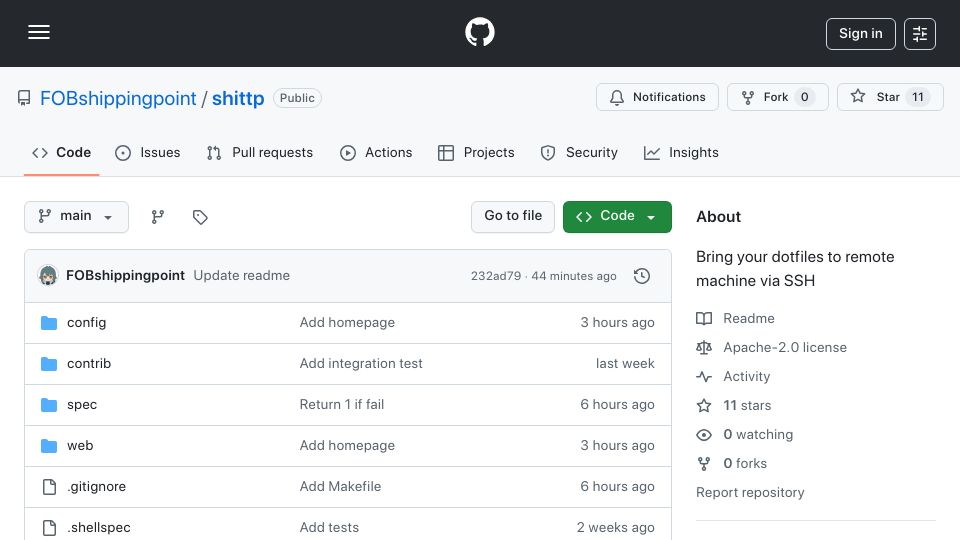Switch to the Code tab

pos(61,152)
